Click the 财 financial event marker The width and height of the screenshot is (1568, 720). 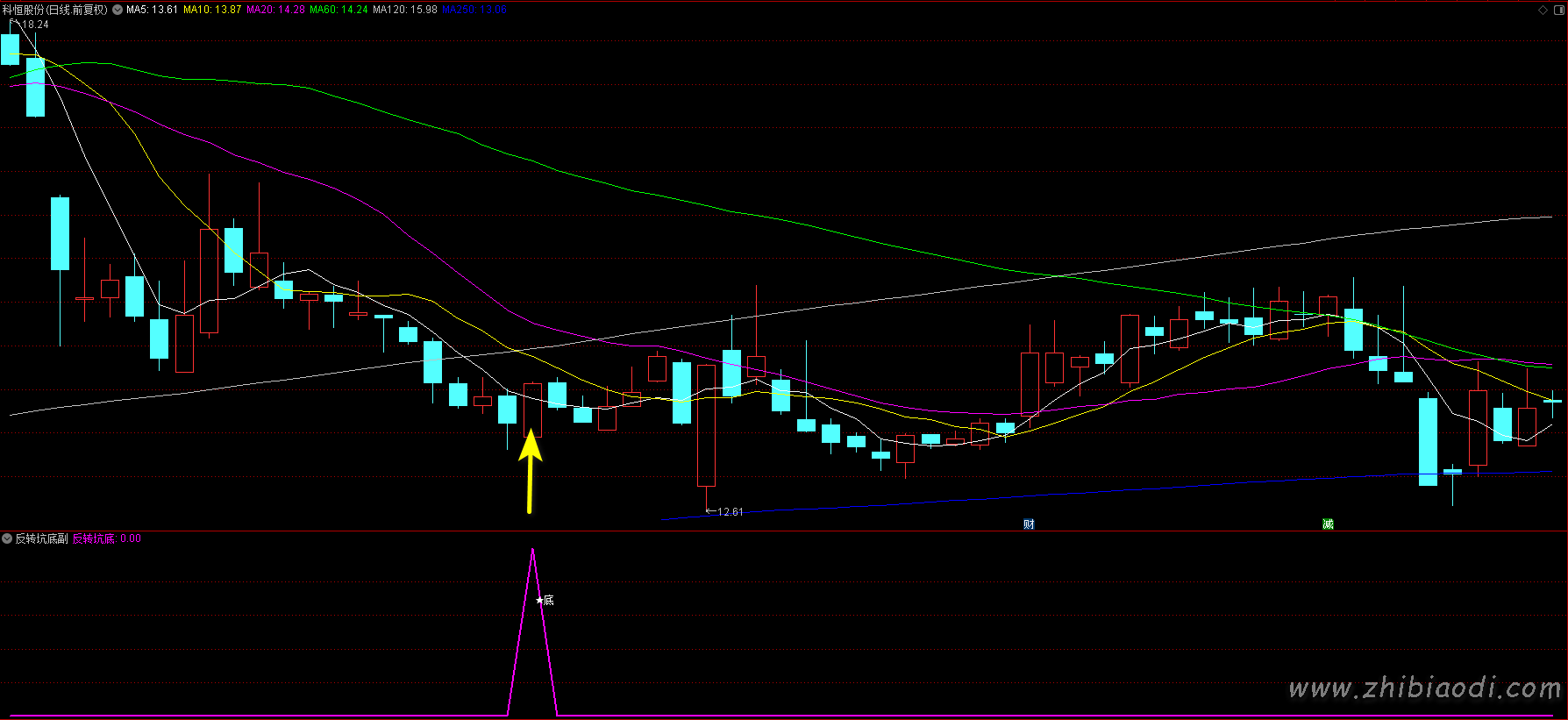click(1029, 524)
